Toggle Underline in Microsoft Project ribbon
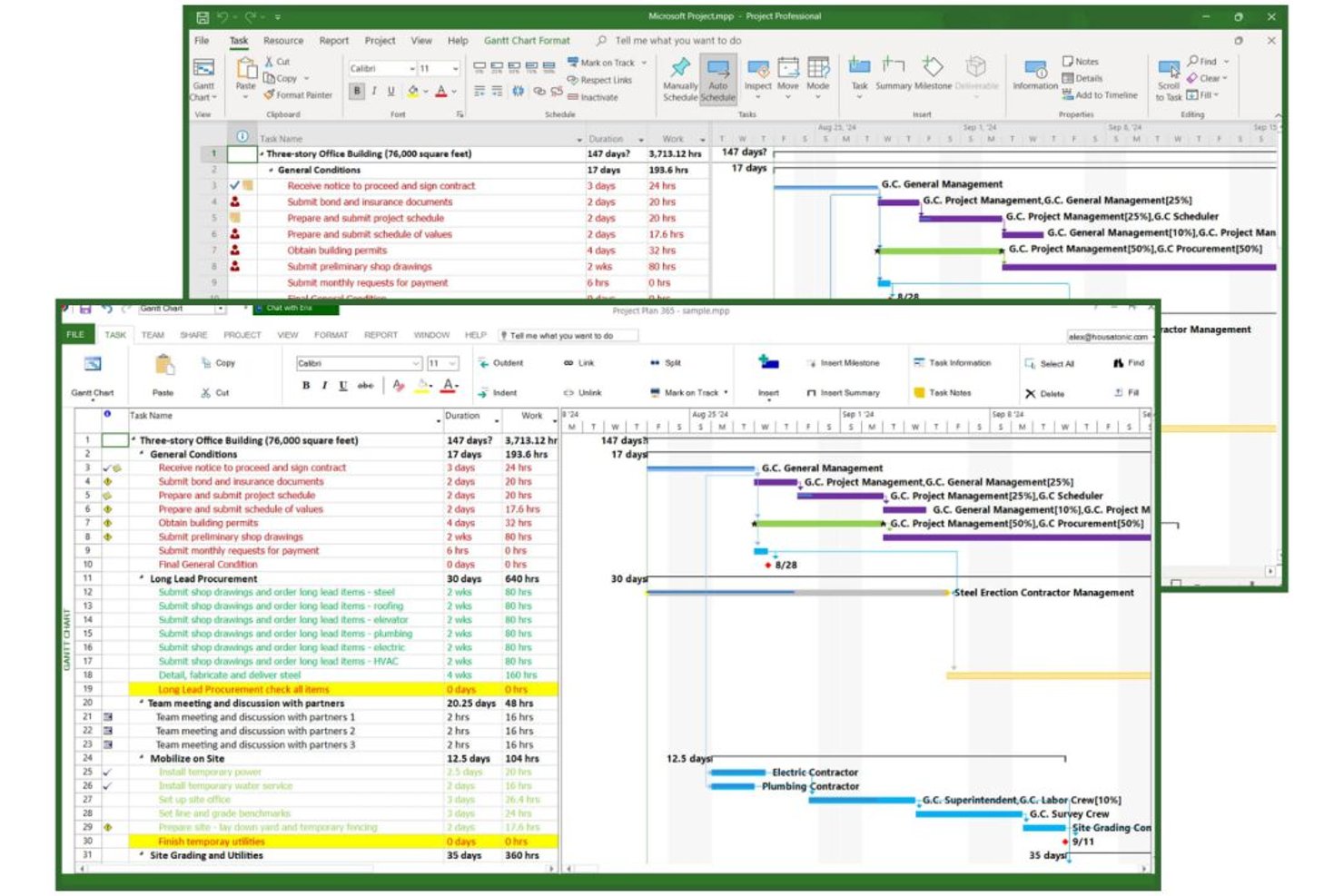Image resolution: width=1344 pixels, height=896 pixels. [391, 91]
